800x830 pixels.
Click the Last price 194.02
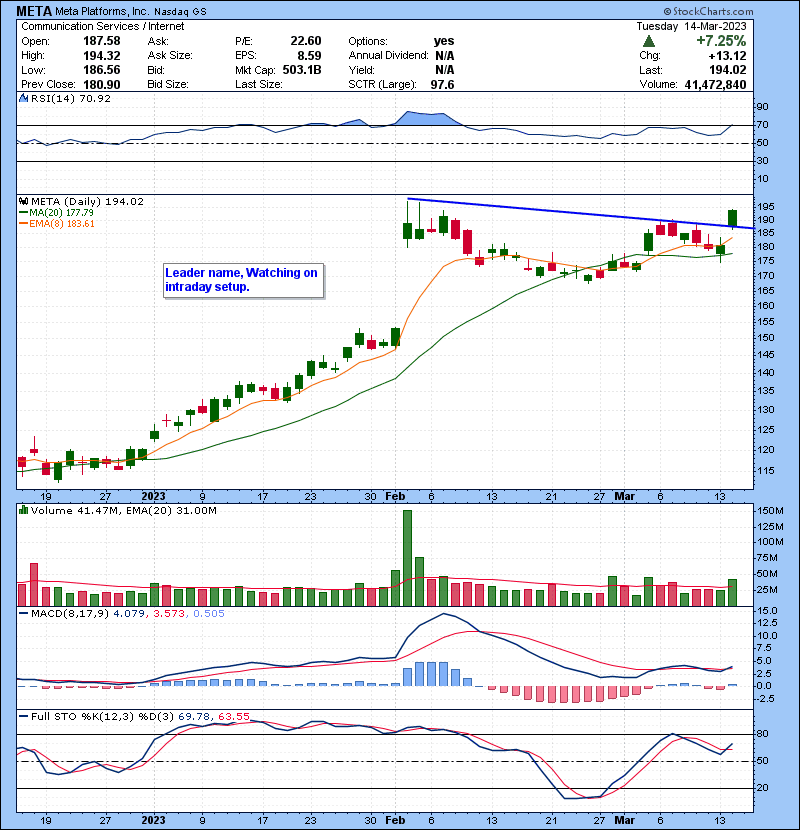pos(728,70)
